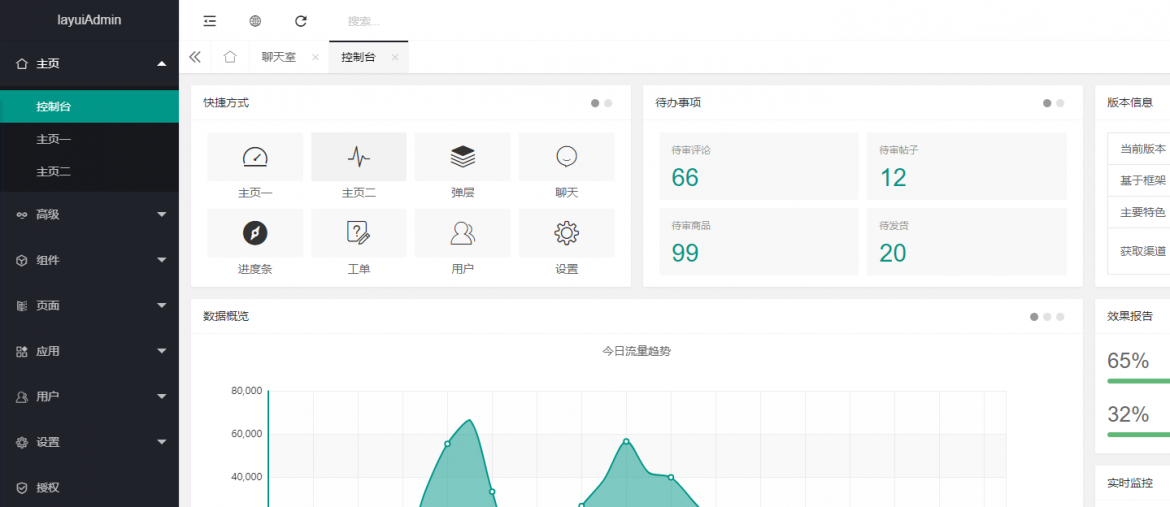1170x507 pixels.
Task: Close the 控制台 tab
Action: (395, 57)
